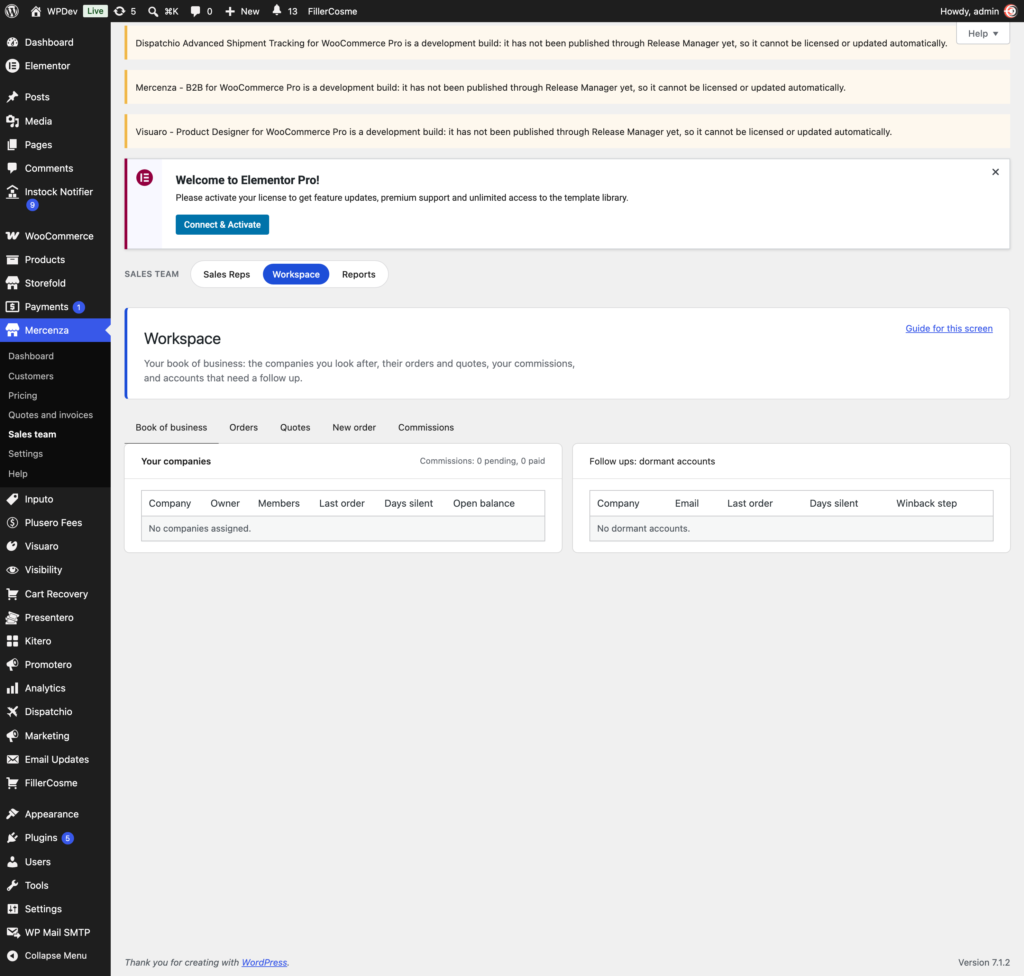Open Comments icon in sidebar

(x=12, y=168)
